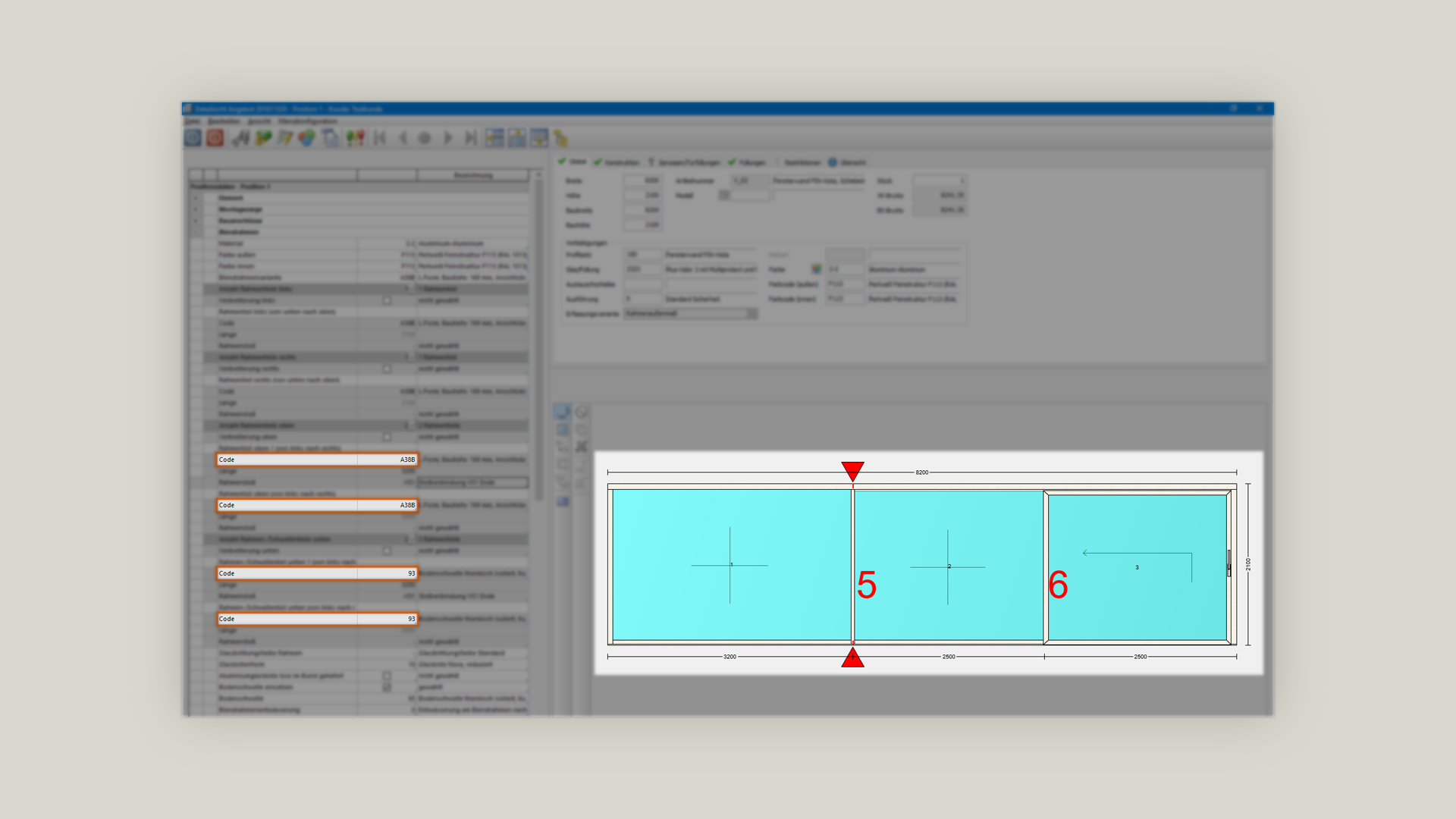Click the blue round icon in the toolbar
This screenshot has width=1456, height=819.
pos(193,138)
